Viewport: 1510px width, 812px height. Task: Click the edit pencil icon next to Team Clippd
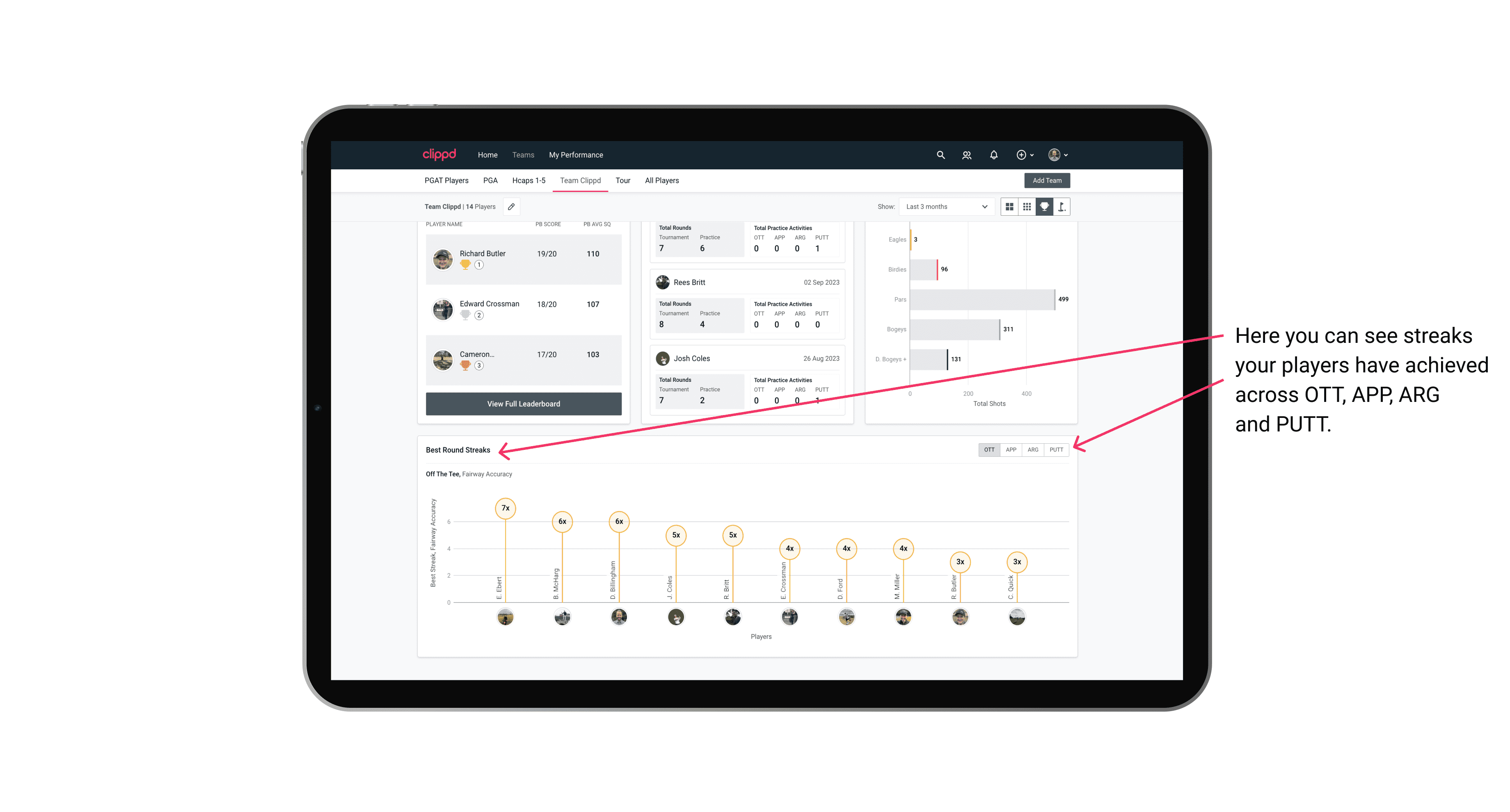pyautogui.click(x=511, y=207)
